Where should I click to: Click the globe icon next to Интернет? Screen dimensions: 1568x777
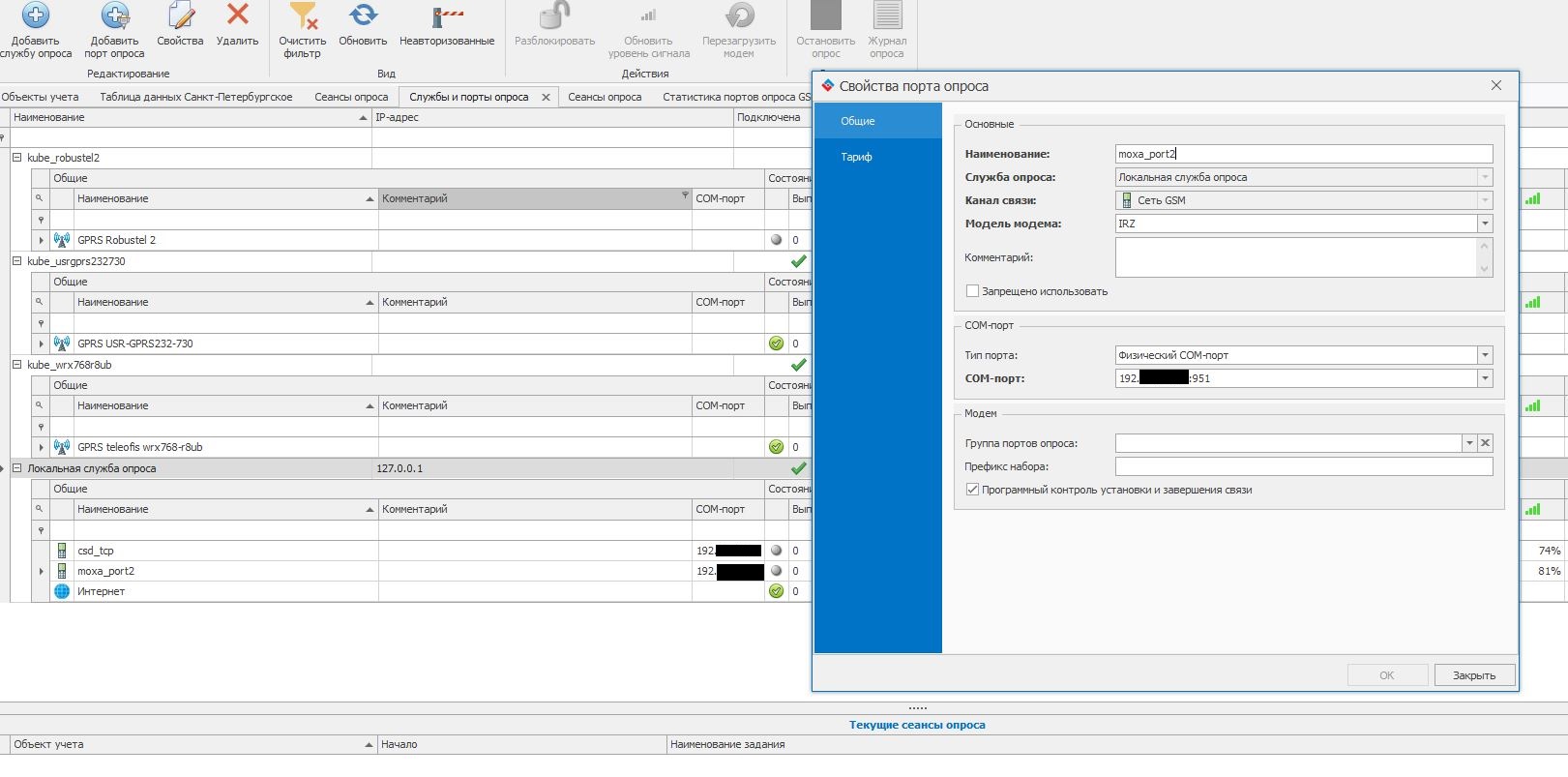click(x=62, y=591)
